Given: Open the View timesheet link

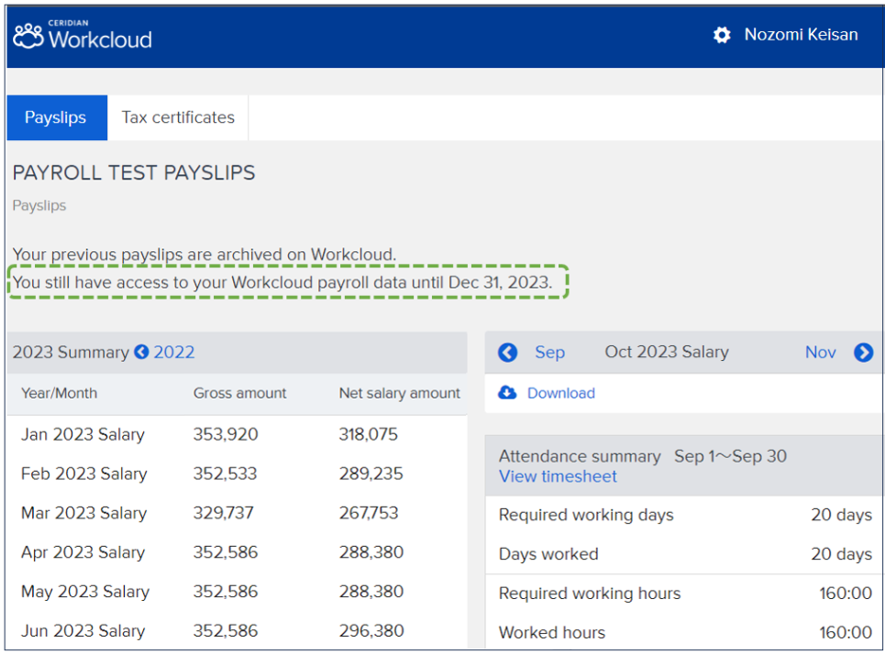Looking at the screenshot, I should (x=558, y=476).
